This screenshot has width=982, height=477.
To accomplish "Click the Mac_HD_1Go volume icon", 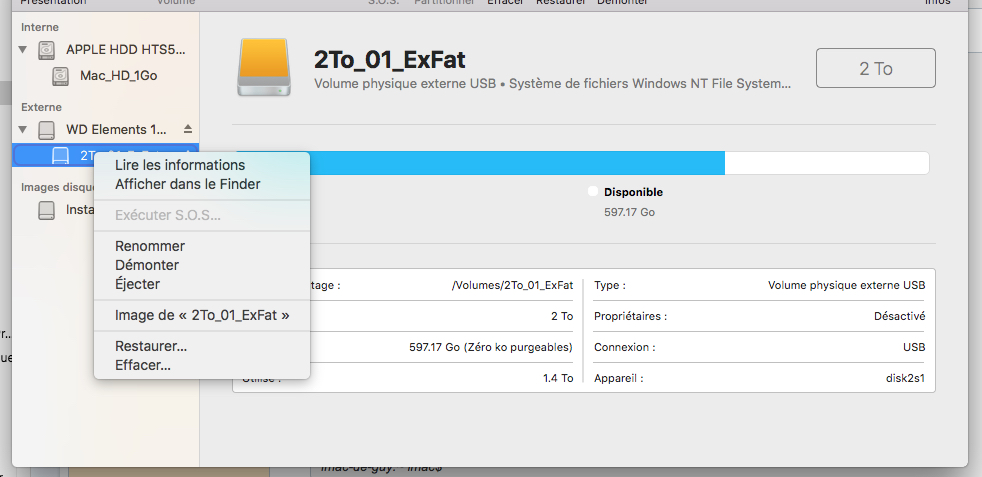I will pos(60,76).
